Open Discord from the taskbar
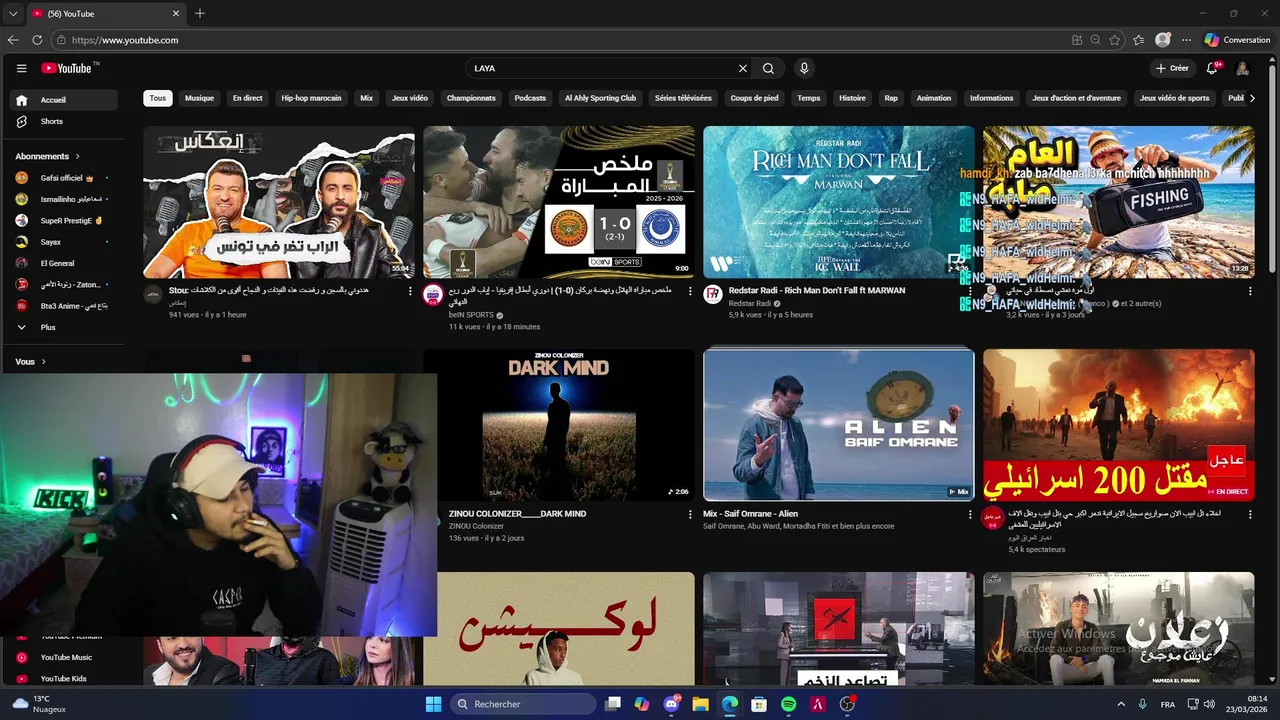The height and width of the screenshot is (720, 1280). 671,704
